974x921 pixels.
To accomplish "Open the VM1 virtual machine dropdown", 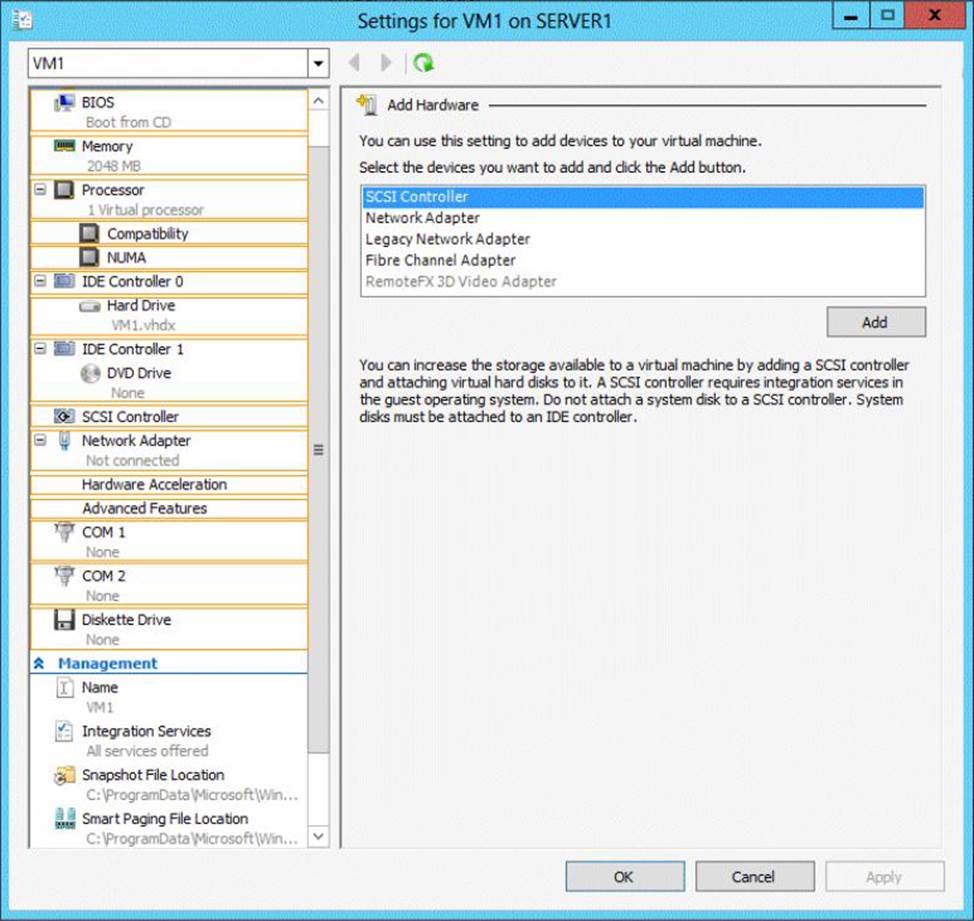I will tap(318, 64).
